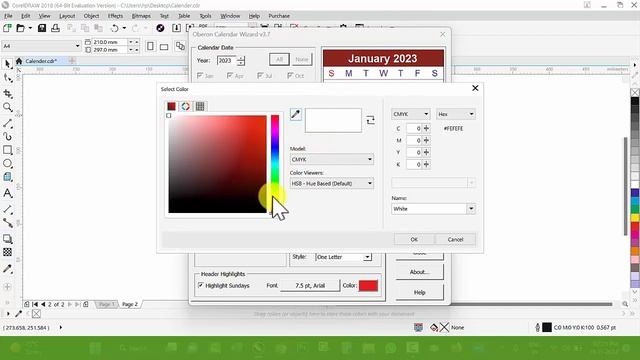Open the CMYK values mode dropdown

(410, 114)
